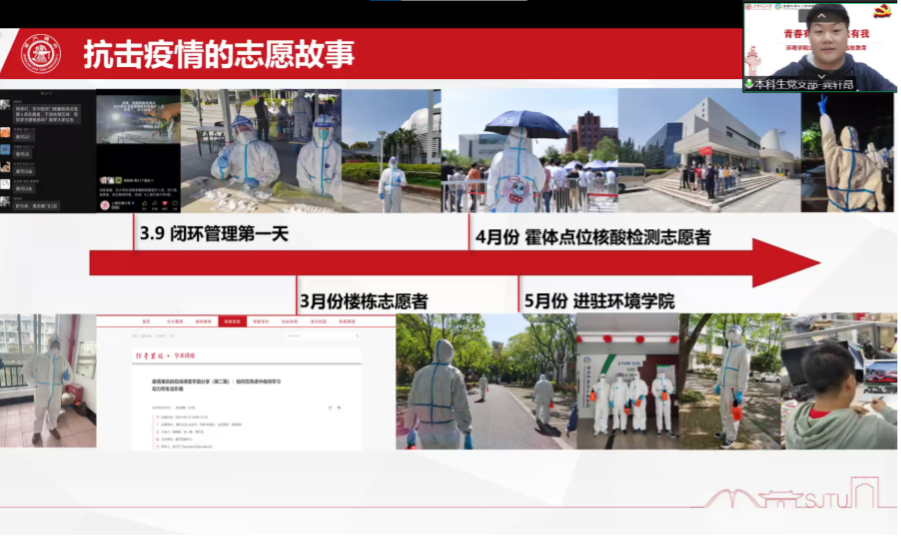Click the university seal logo in header
The width and height of the screenshot is (901, 537).
click(41, 54)
